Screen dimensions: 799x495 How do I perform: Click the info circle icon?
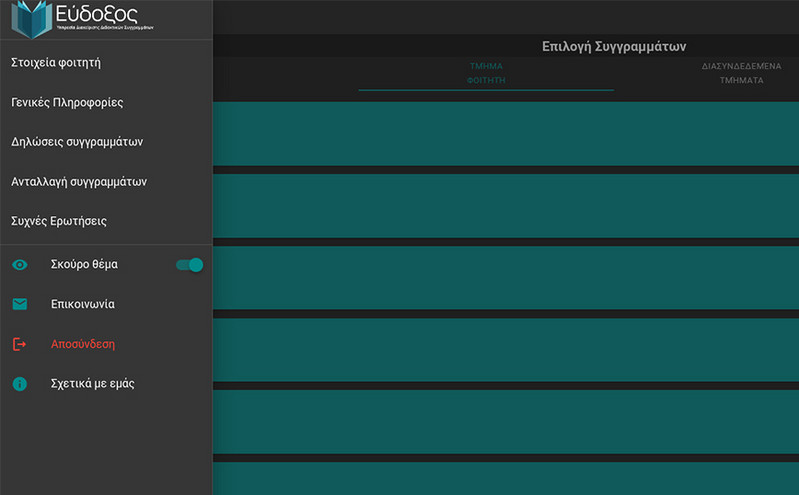click(20, 384)
